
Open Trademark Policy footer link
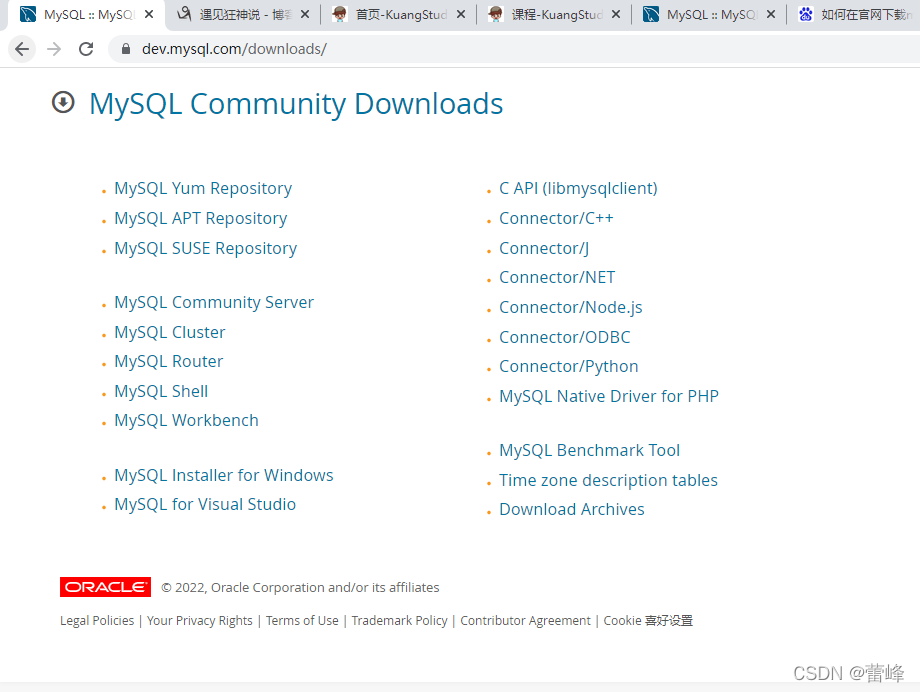400,620
